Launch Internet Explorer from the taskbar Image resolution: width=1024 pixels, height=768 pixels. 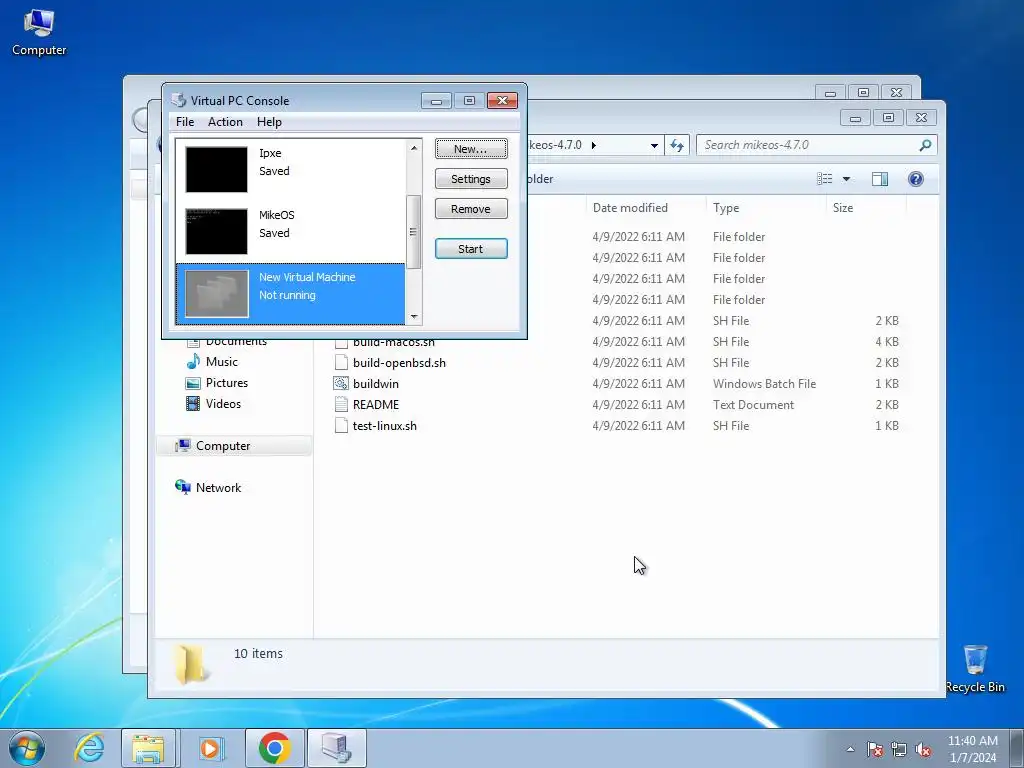click(x=89, y=748)
